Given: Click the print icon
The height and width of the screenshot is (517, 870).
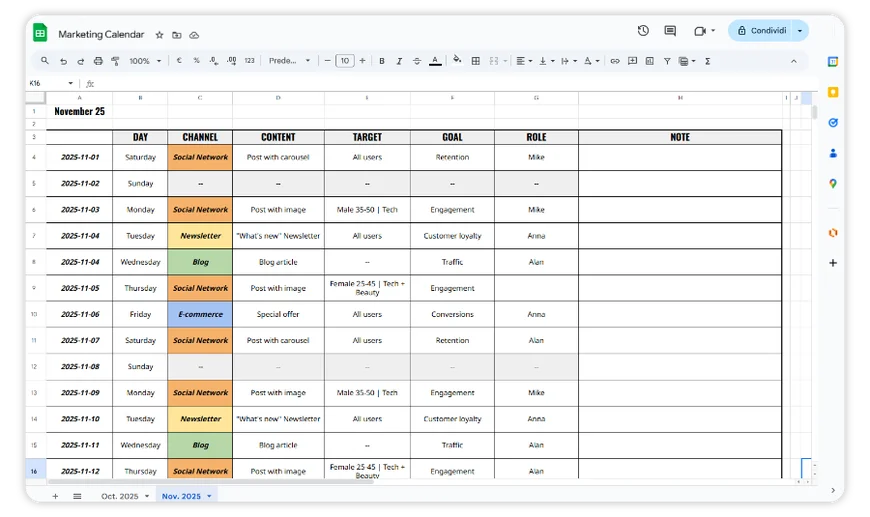Looking at the screenshot, I should tap(98, 61).
